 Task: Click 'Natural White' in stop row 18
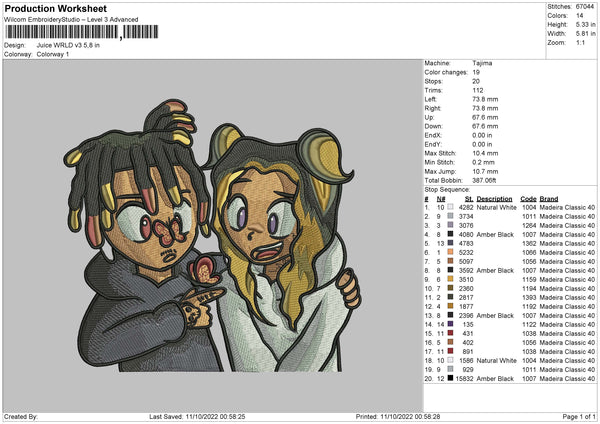click(x=496, y=360)
